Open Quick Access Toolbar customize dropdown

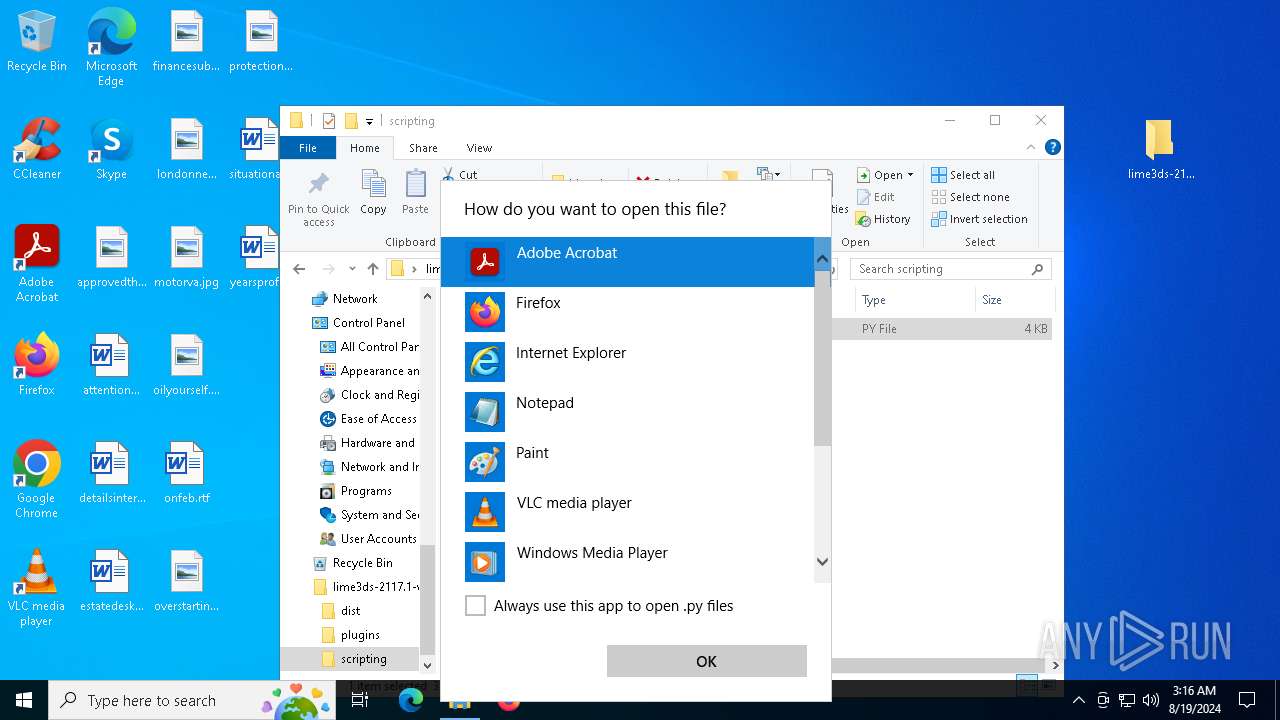(x=369, y=121)
